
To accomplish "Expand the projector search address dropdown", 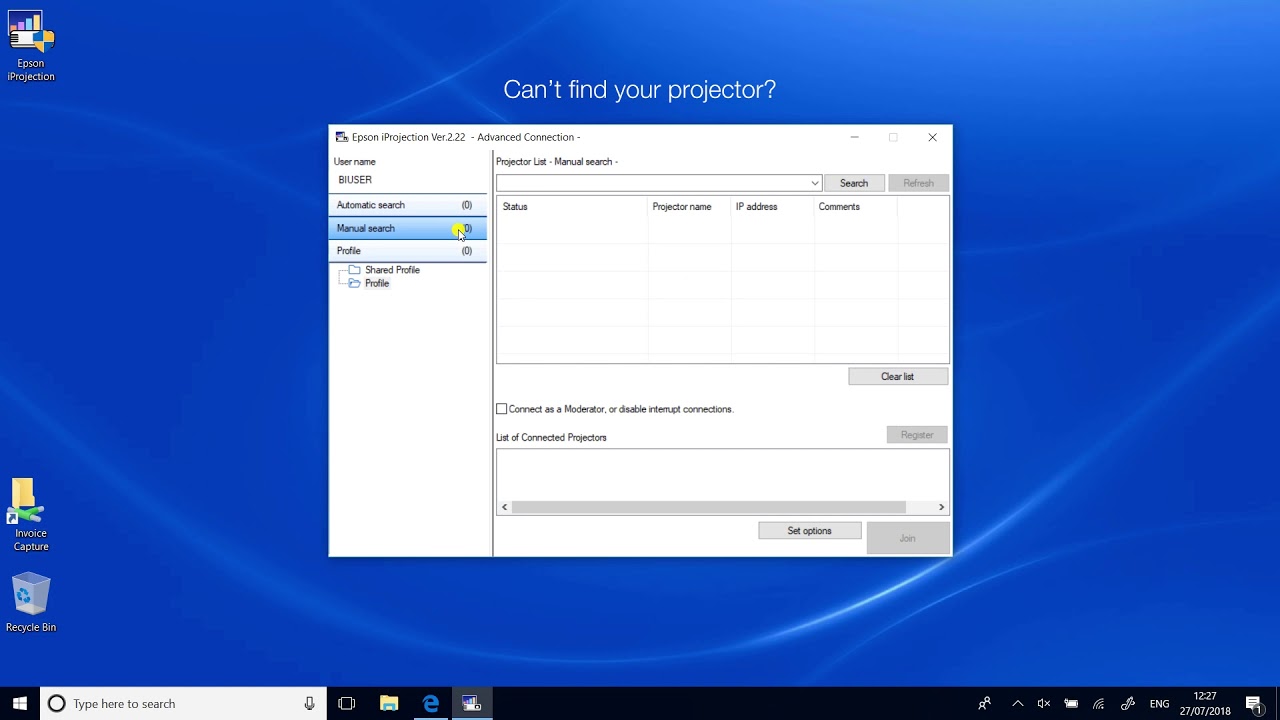I will pyautogui.click(x=815, y=183).
